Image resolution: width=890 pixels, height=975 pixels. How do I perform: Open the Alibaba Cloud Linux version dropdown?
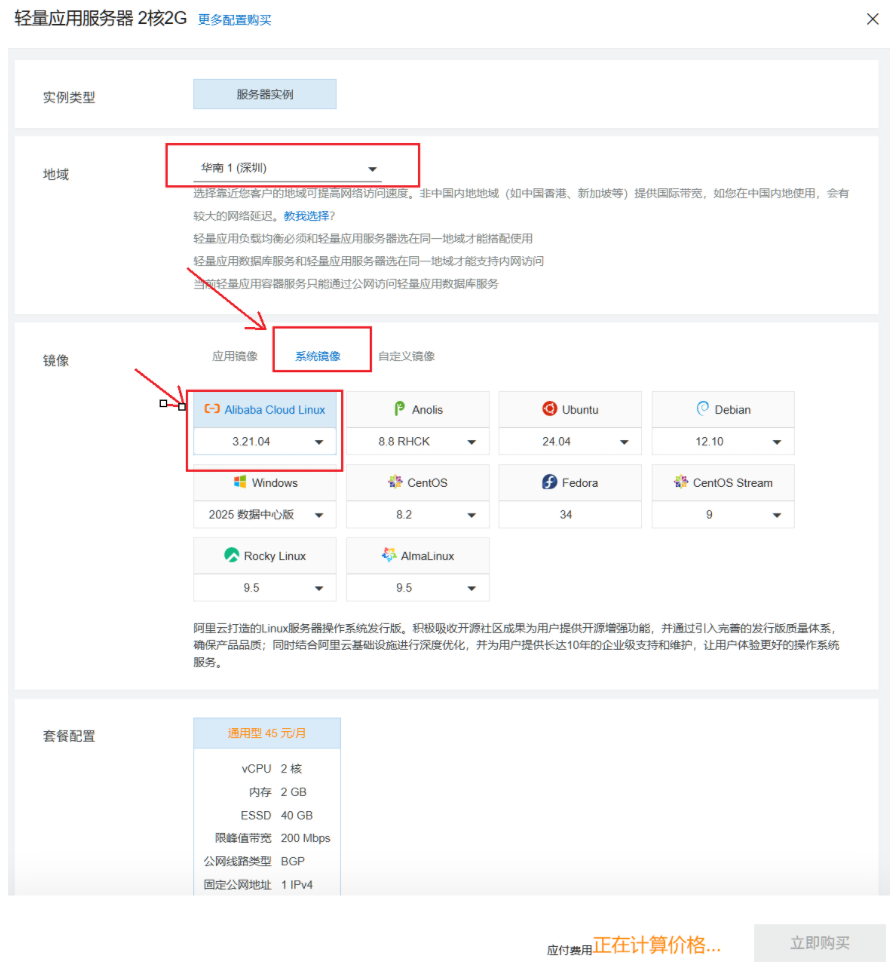tap(264, 441)
